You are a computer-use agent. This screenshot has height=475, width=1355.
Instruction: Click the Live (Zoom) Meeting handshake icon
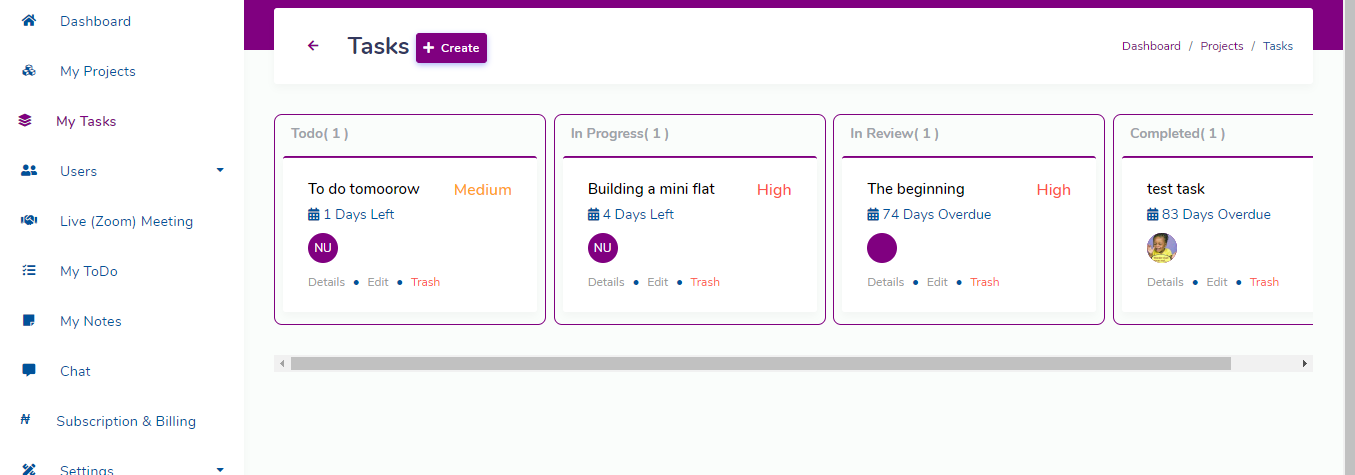[29, 221]
